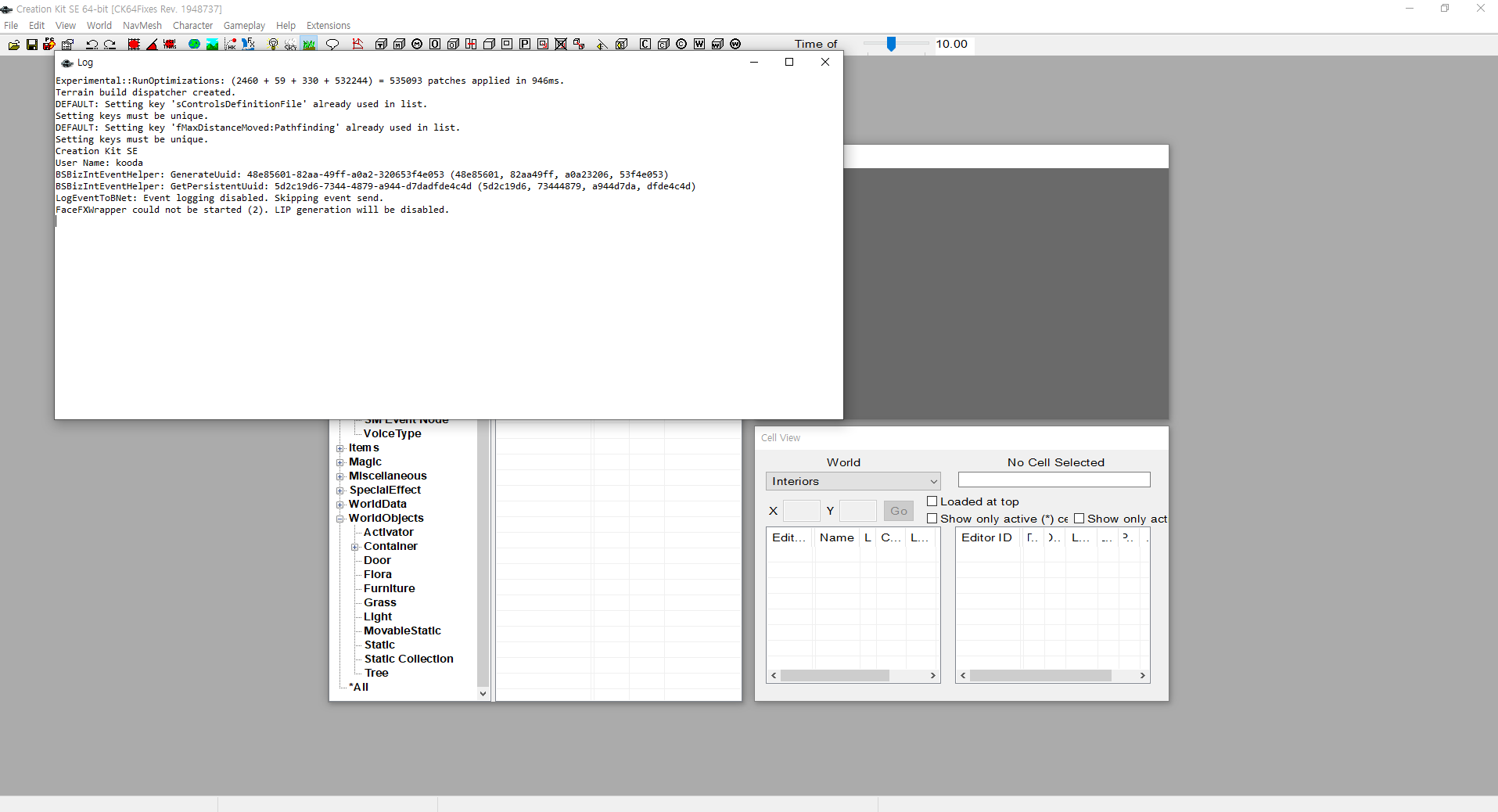The height and width of the screenshot is (812, 1498).
Task: Click the Save plugin floppy icon
Action: 32,45
